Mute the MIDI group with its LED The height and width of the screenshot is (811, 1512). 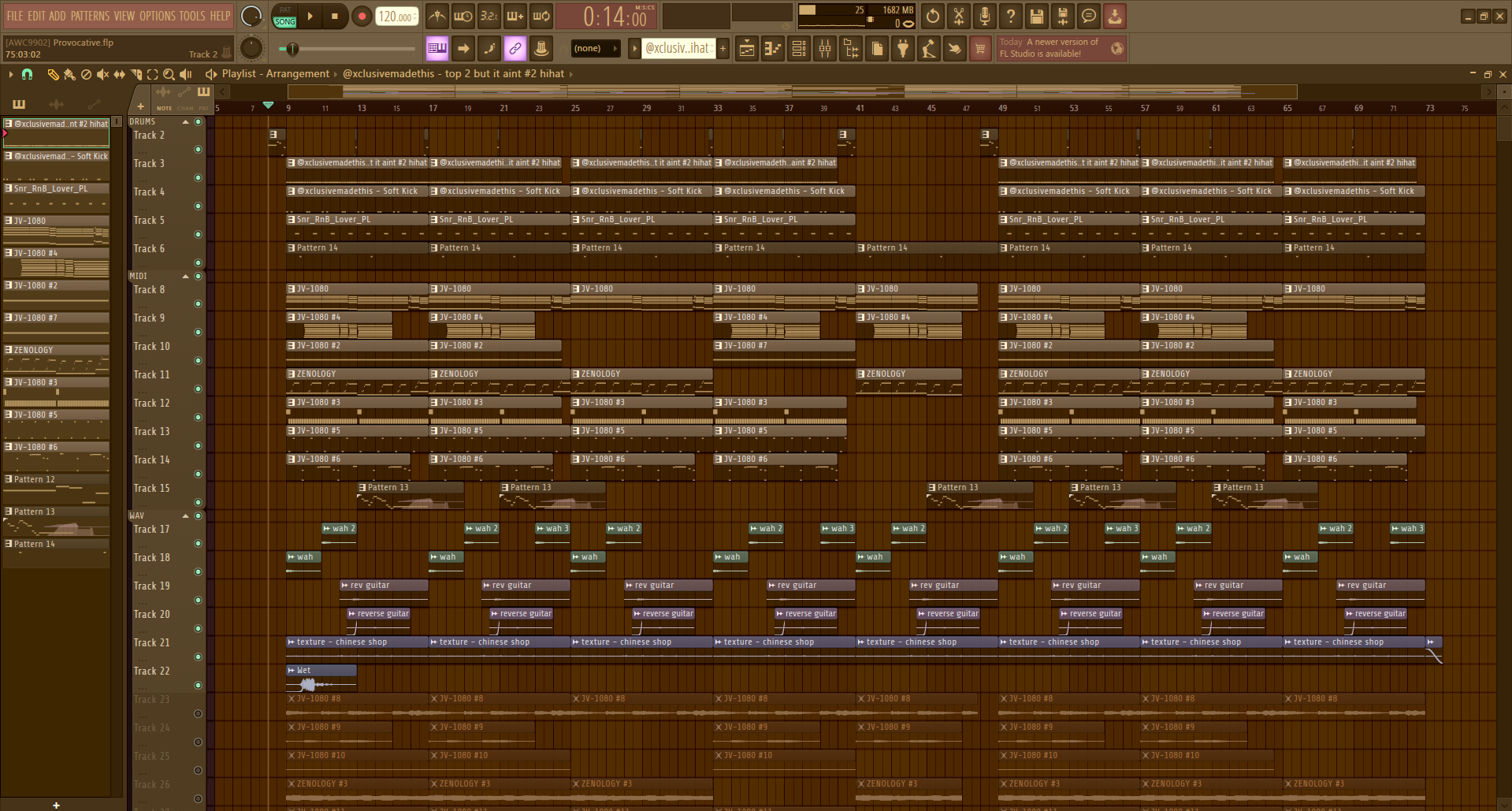pos(199,277)
